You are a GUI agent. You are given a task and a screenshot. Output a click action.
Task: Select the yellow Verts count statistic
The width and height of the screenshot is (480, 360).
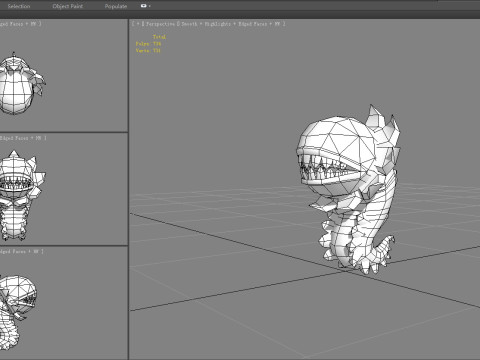pos(148,51)
